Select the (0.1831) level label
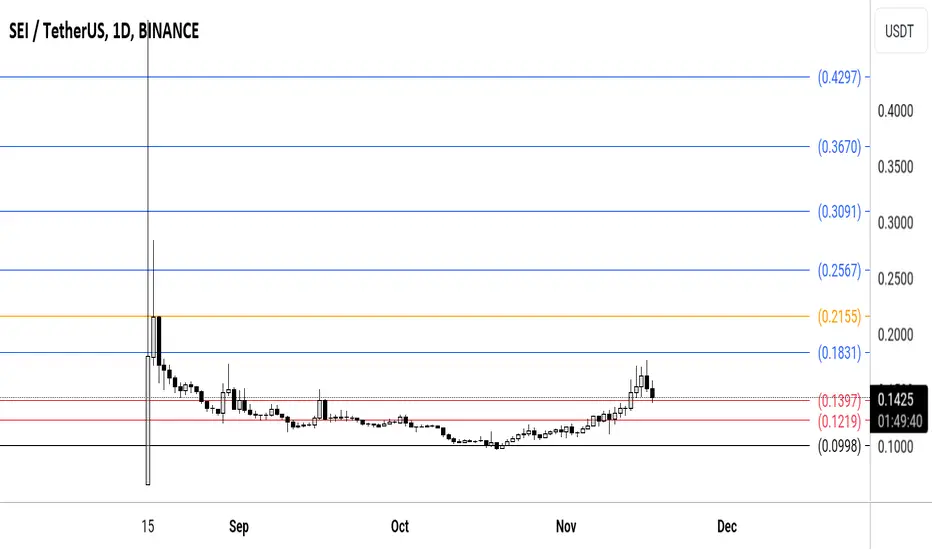 pos(839,353)
